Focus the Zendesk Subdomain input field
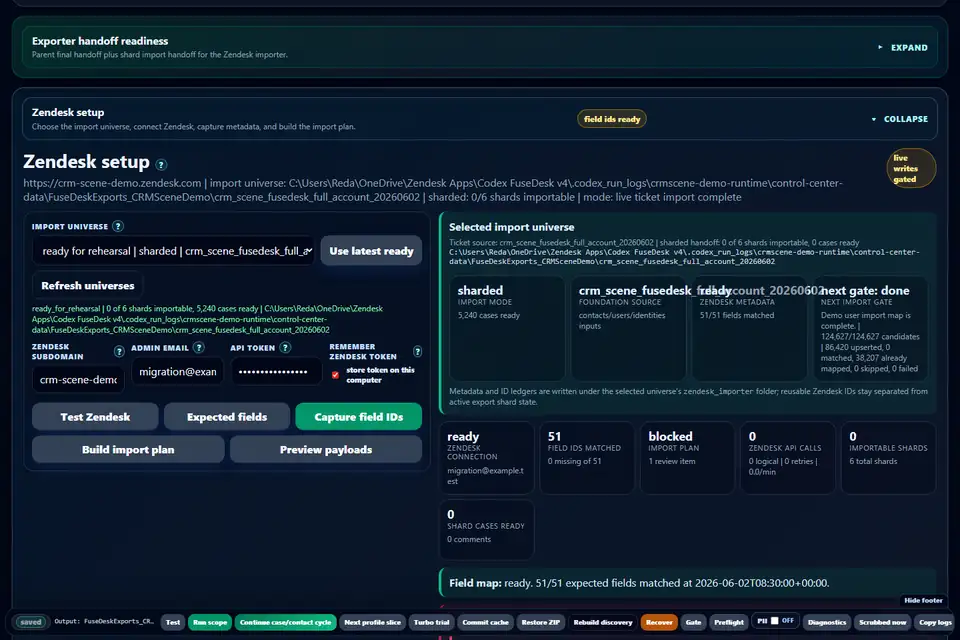Image resolution: width=960 pixels, height=640 pixels. 78,380
